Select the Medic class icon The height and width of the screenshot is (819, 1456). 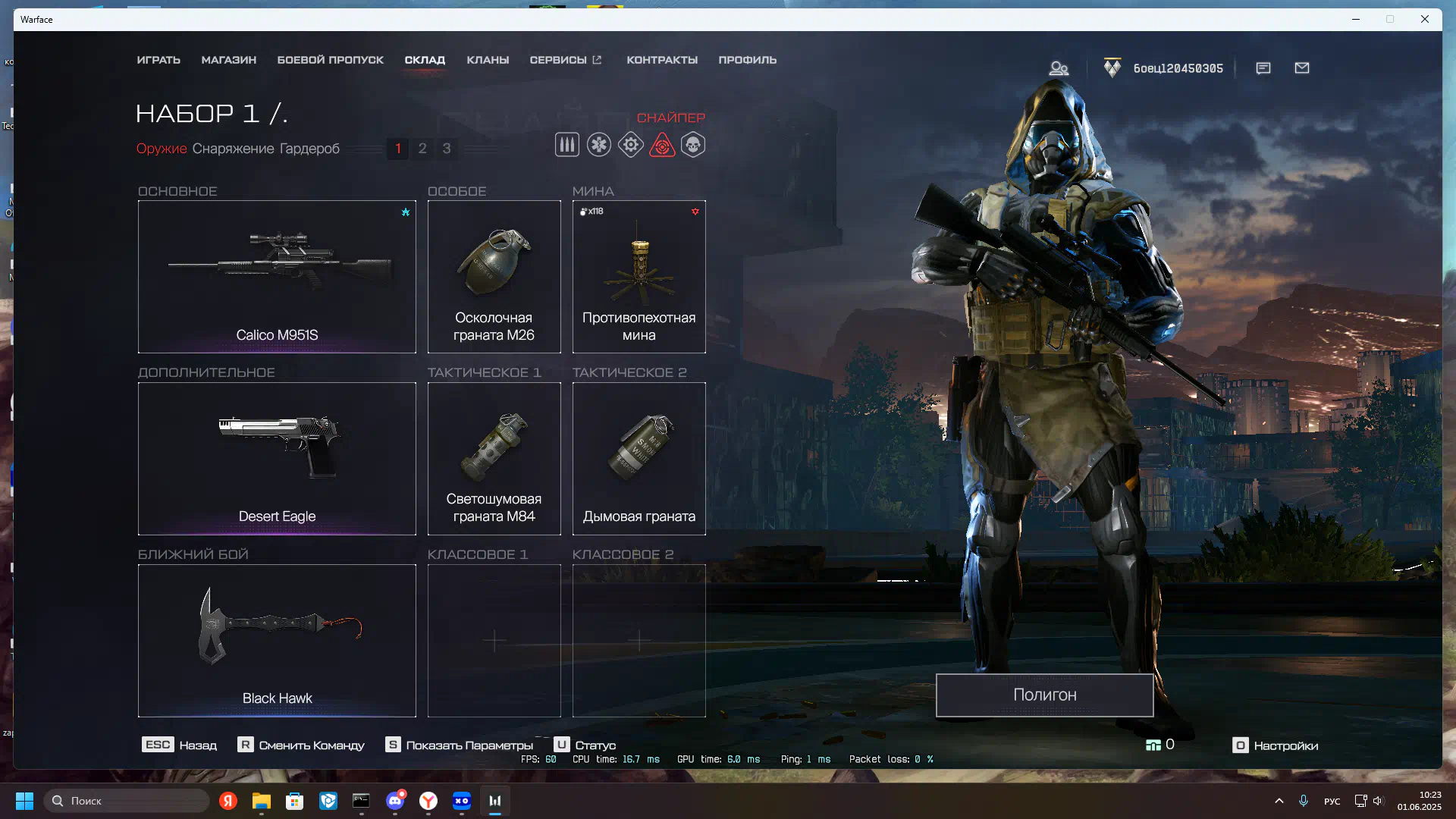(599, 145)
